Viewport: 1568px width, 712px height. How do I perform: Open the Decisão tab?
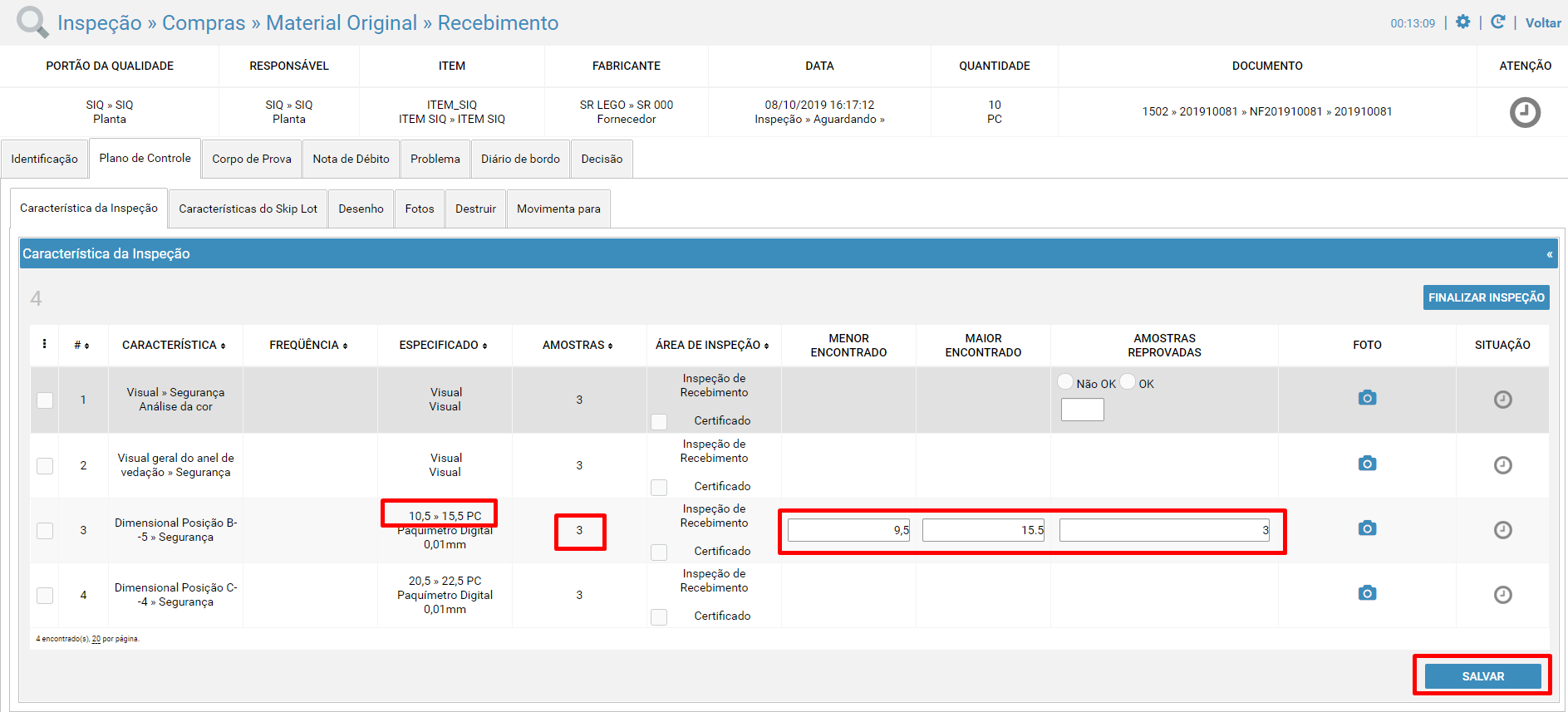click(602, 159)
